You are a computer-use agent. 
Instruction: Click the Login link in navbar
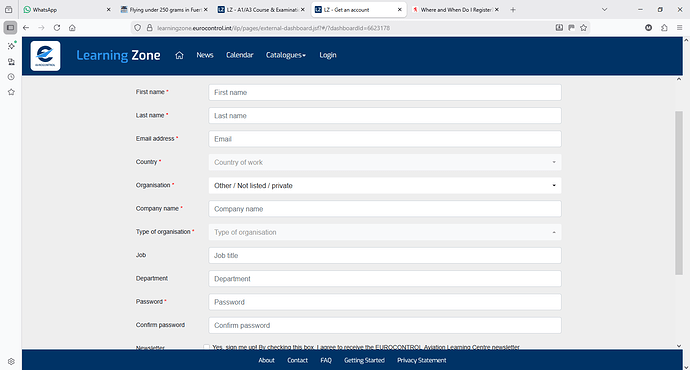point(328,55)
